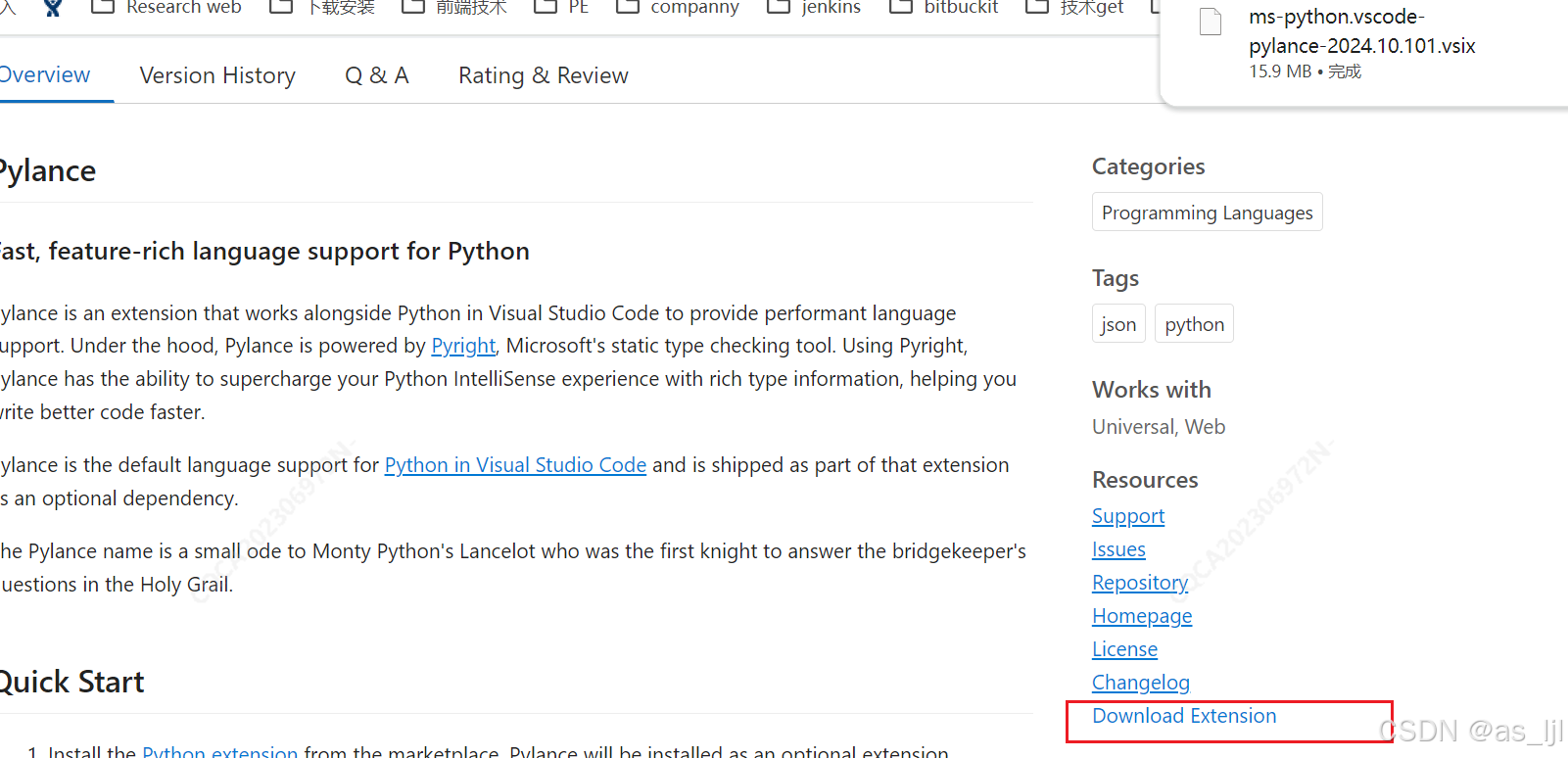View the Changelog link
1568x758 pixels.
click(x=1141, y=683)
